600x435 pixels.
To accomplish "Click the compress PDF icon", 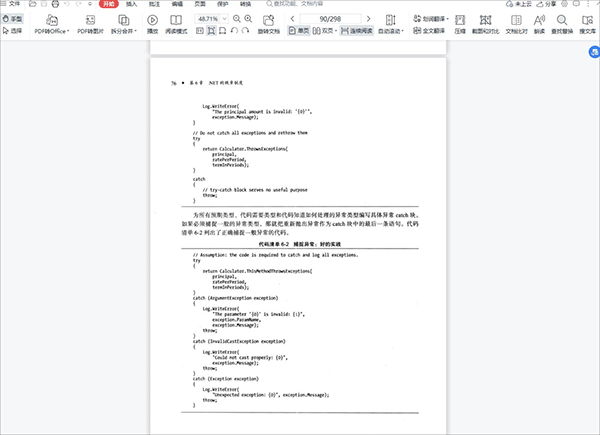I will (460, 20).
